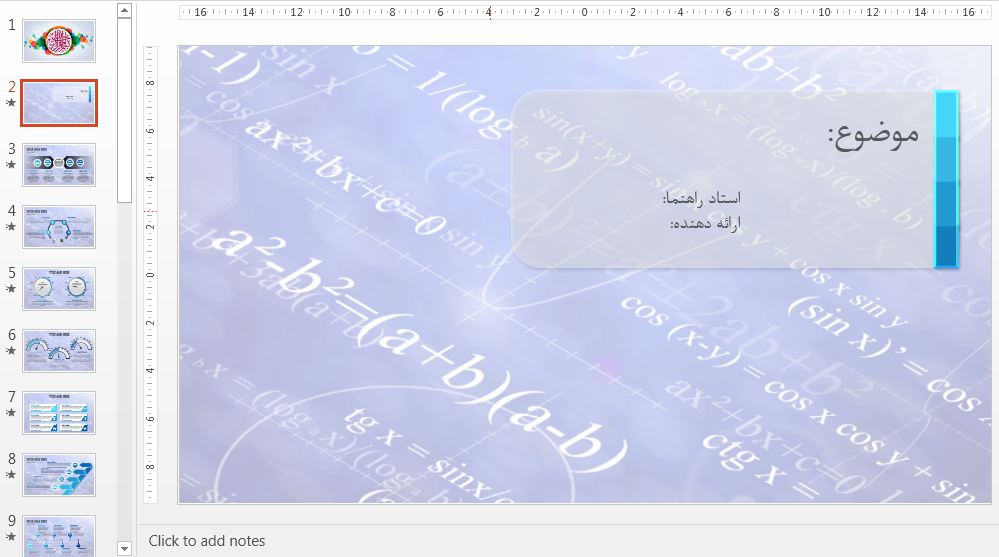This screenshot has width=999, height=557.
Task: Click the 'ارائه دهنده:' text line
Action: coord(705,223)
